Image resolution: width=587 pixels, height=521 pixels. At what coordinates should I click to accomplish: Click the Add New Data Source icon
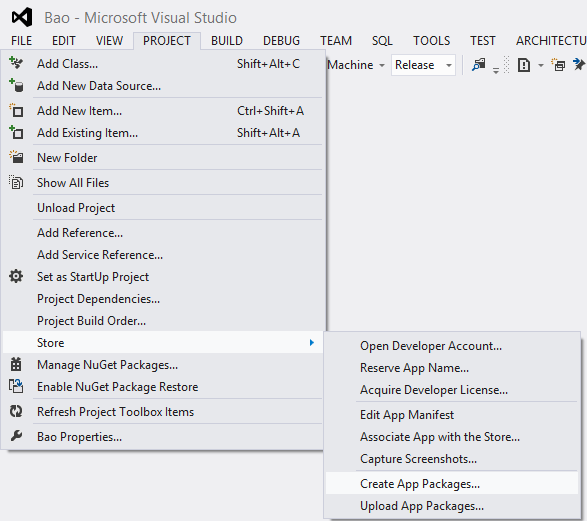16,85
